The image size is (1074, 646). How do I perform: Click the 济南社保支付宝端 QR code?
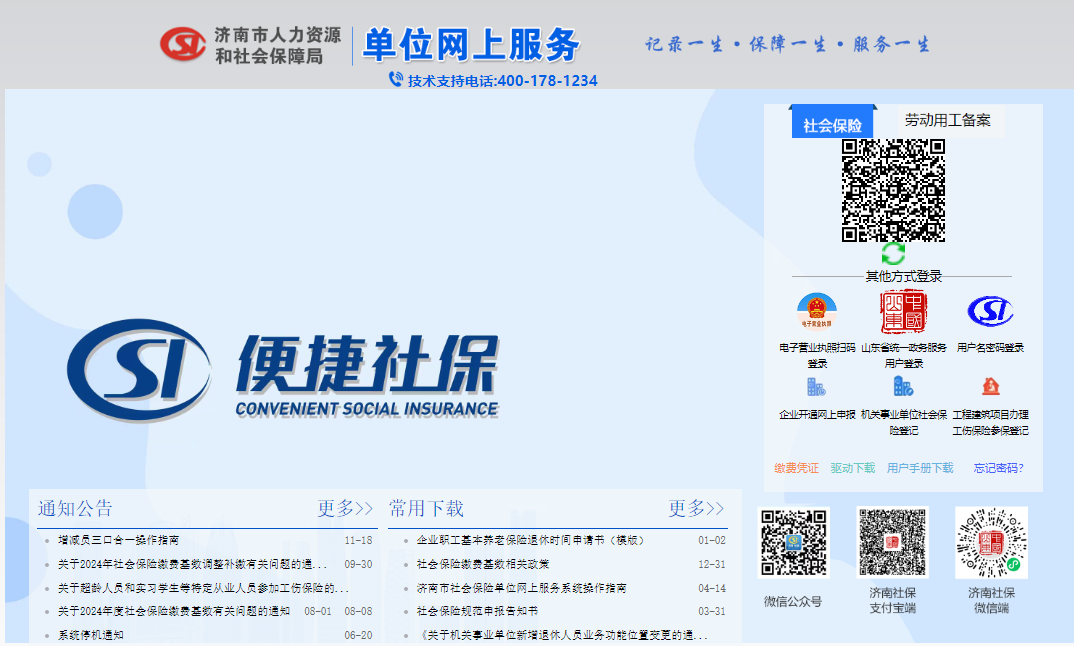click(892, 543)
